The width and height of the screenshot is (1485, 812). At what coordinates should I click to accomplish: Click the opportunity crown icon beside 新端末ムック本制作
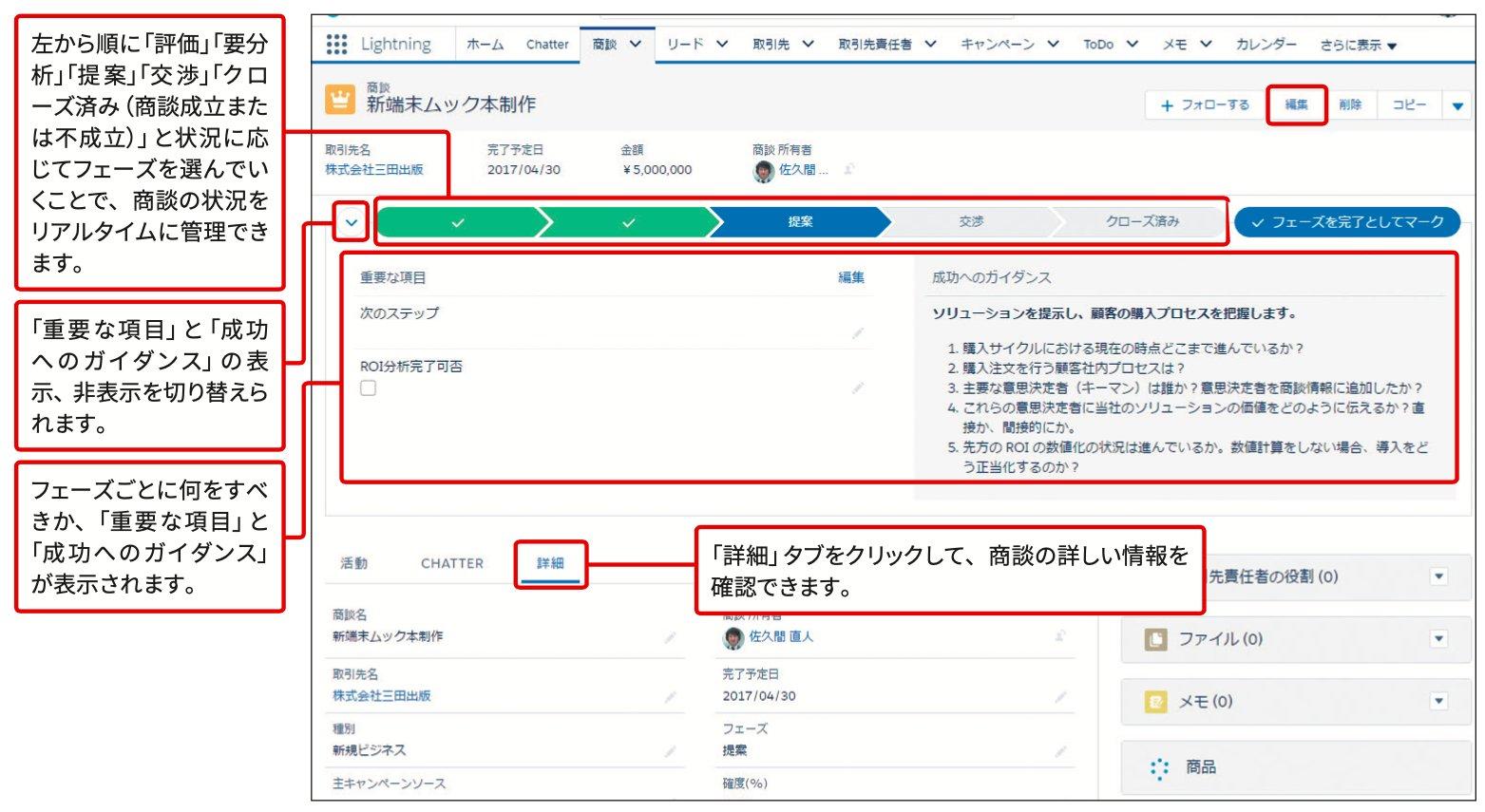(x=339, y=99)
